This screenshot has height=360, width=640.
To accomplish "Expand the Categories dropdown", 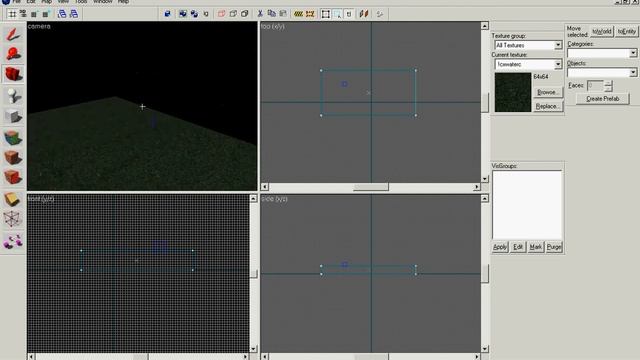I will (633, 53).
